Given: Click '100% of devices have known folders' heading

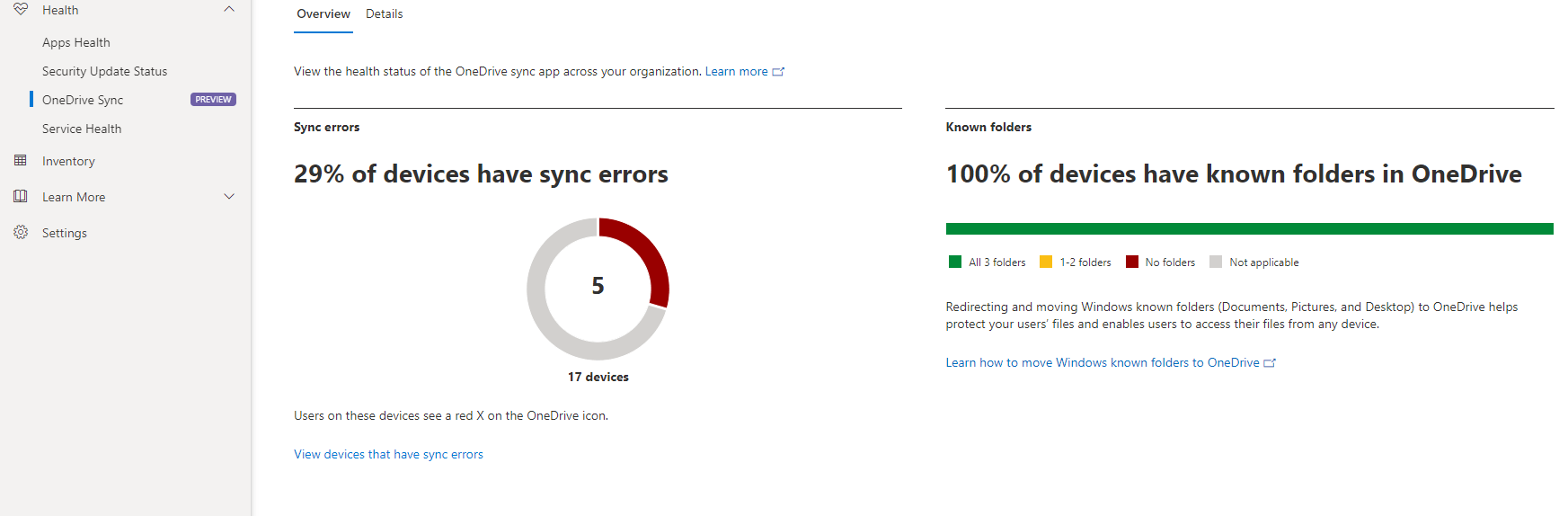Looking at the screenshot, I should 1234,174.
